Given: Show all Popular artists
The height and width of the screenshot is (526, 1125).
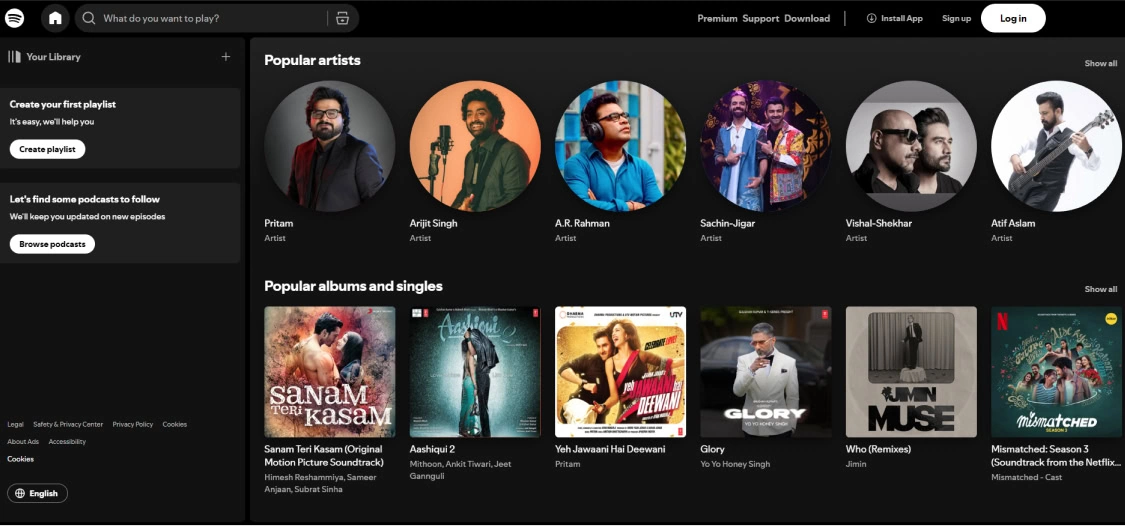Looking at the screenshot, I should pyautogui.click(x=1101, y=63).
